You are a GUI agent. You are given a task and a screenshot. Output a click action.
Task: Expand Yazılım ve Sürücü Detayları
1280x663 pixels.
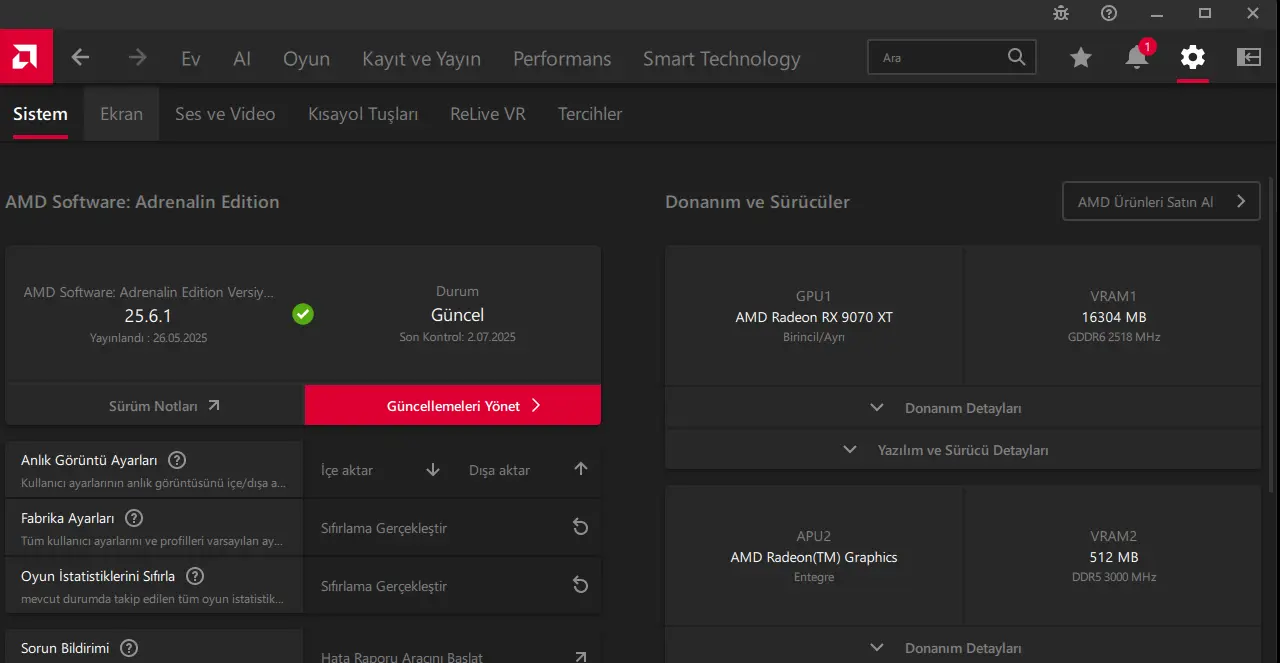(x=963, y=450)
